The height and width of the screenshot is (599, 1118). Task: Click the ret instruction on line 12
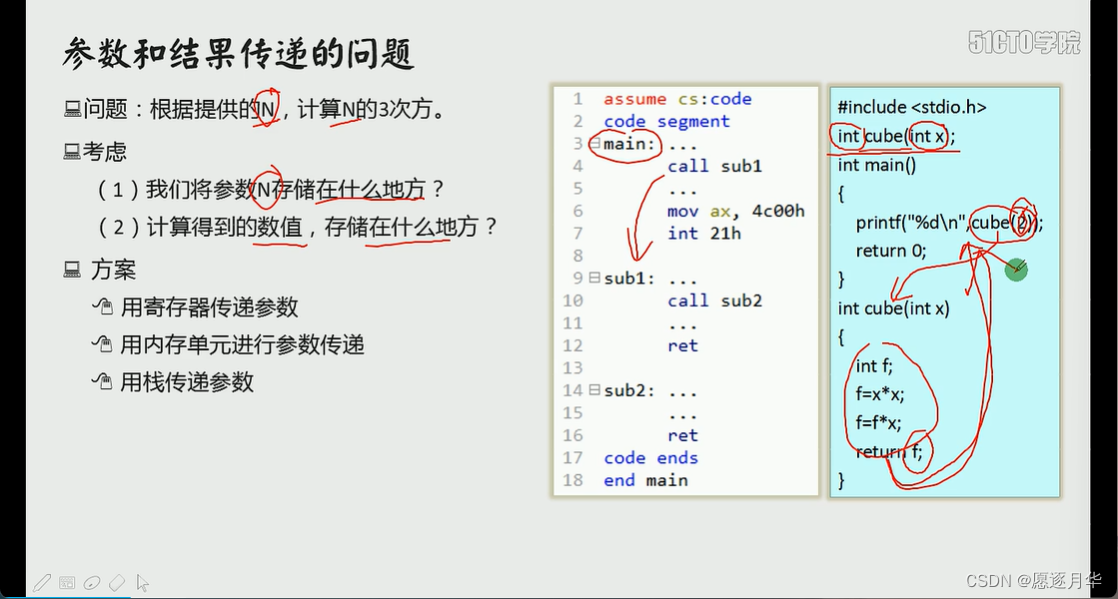tap(682, 346)
